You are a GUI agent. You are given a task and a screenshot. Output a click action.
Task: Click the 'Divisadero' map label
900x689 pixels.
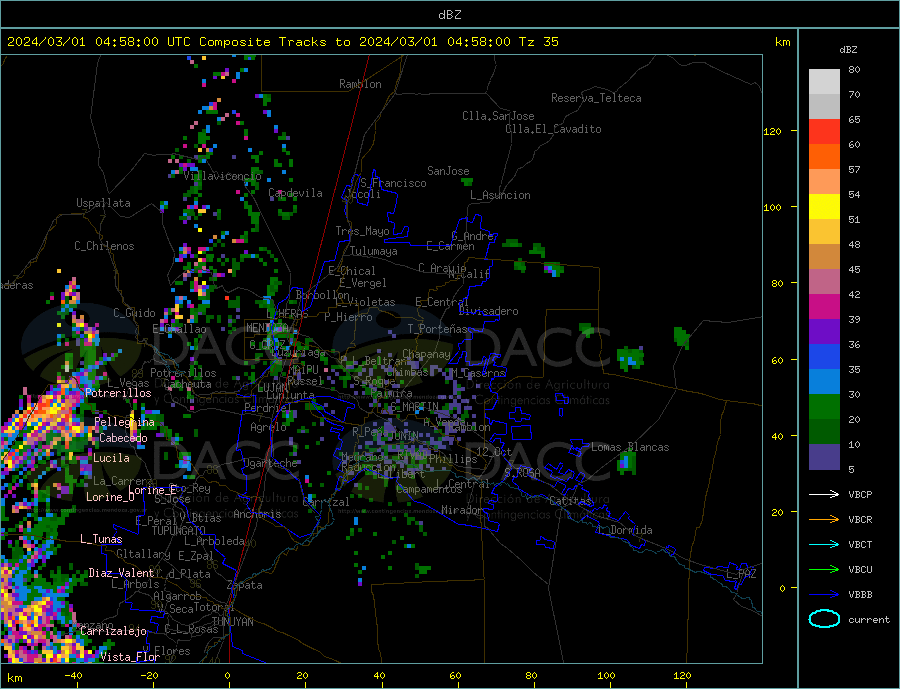pos(488,311)
